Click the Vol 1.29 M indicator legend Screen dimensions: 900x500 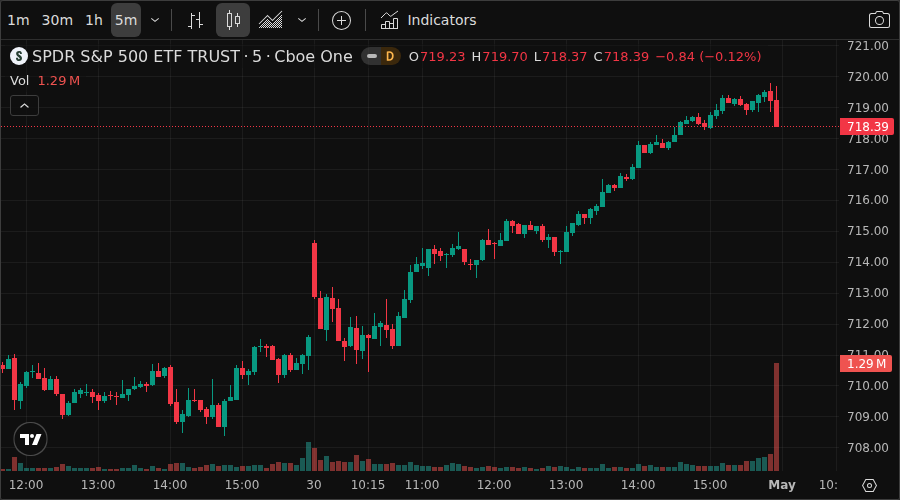click(45, 81)
